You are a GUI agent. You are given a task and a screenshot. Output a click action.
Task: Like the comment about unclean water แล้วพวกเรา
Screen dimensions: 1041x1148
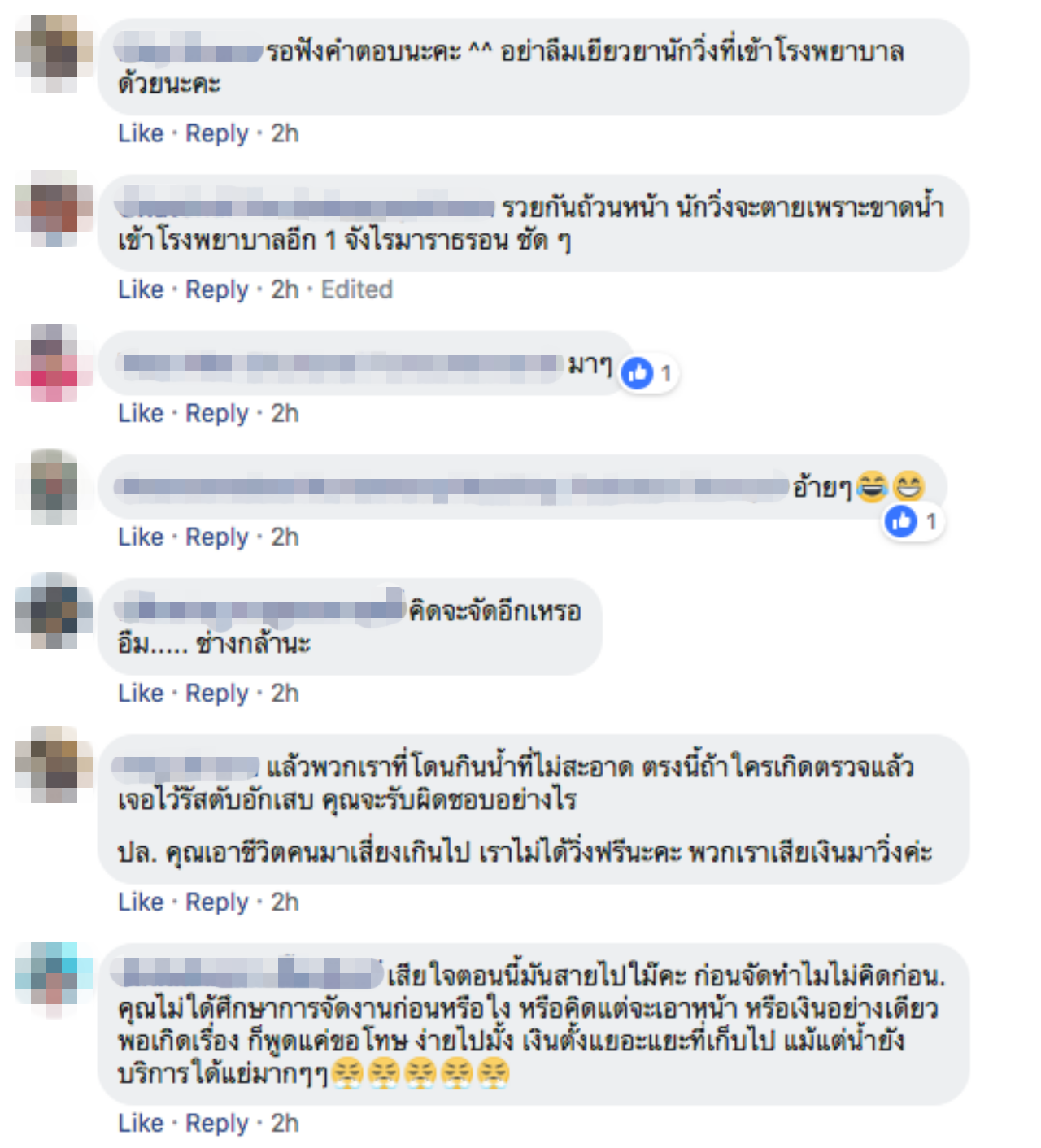coord(141,902)
